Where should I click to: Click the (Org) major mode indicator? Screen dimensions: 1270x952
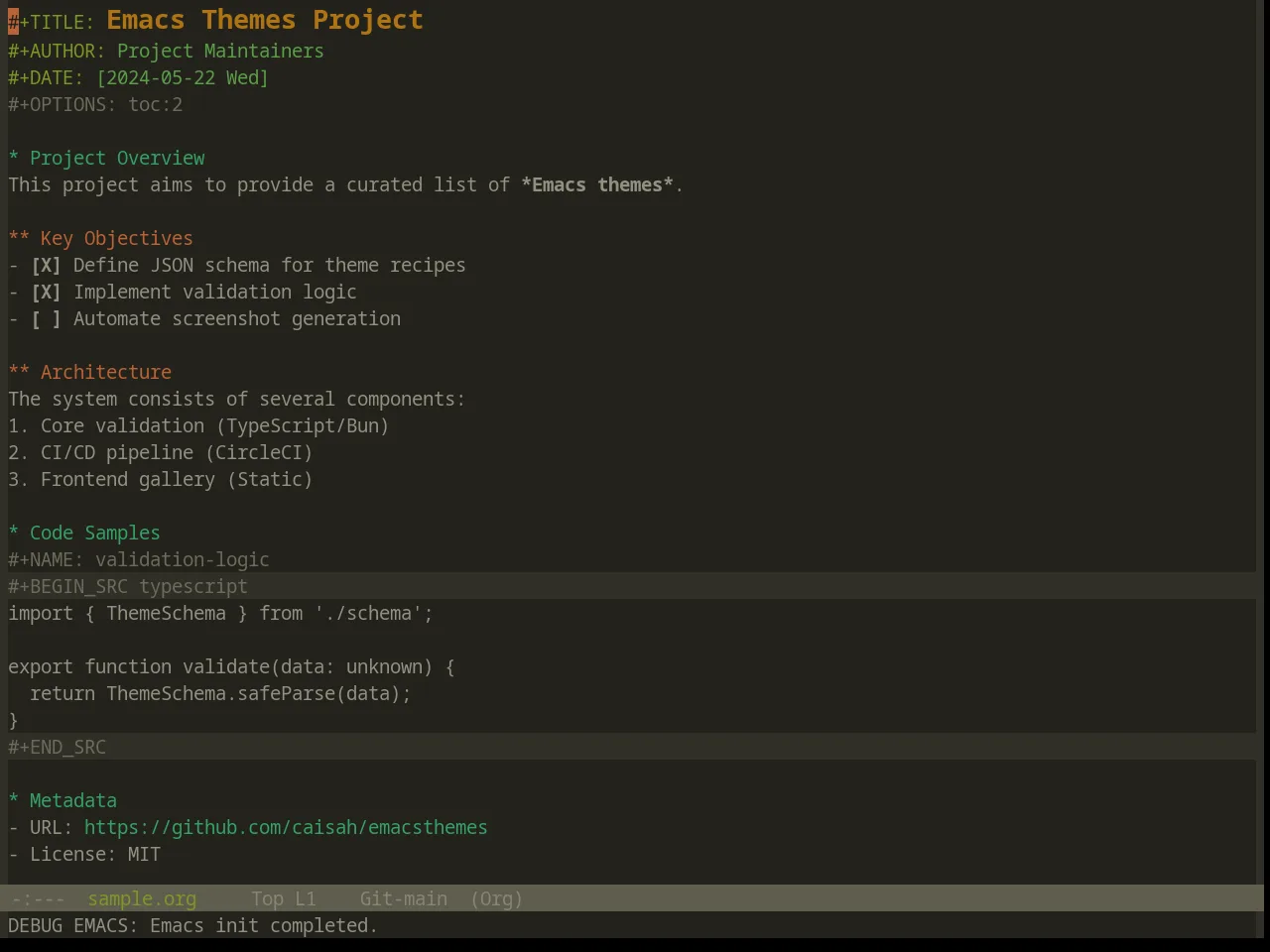[x=496, y=899]
